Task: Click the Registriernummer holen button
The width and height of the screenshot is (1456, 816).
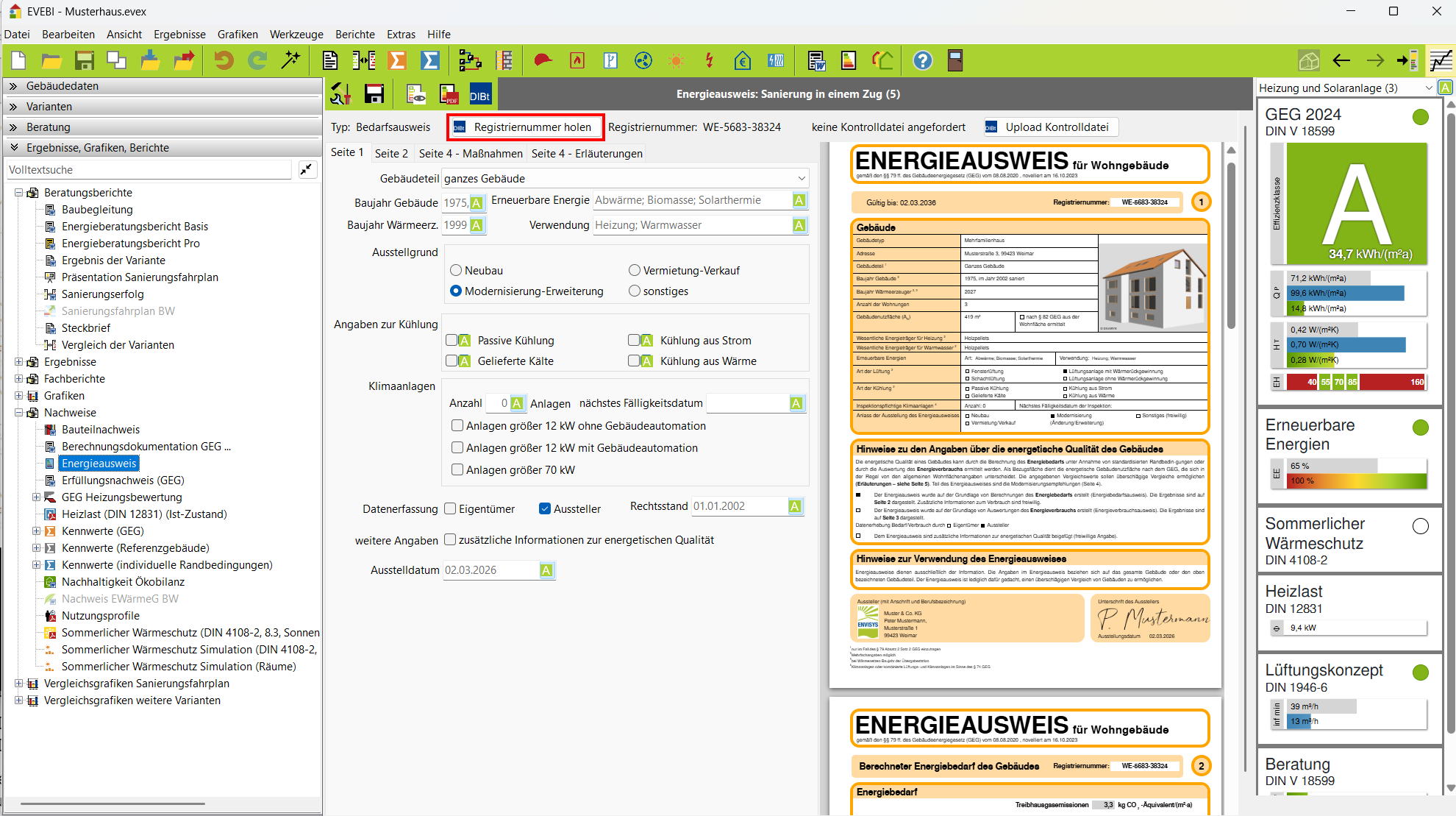Action: click(525, 127)
